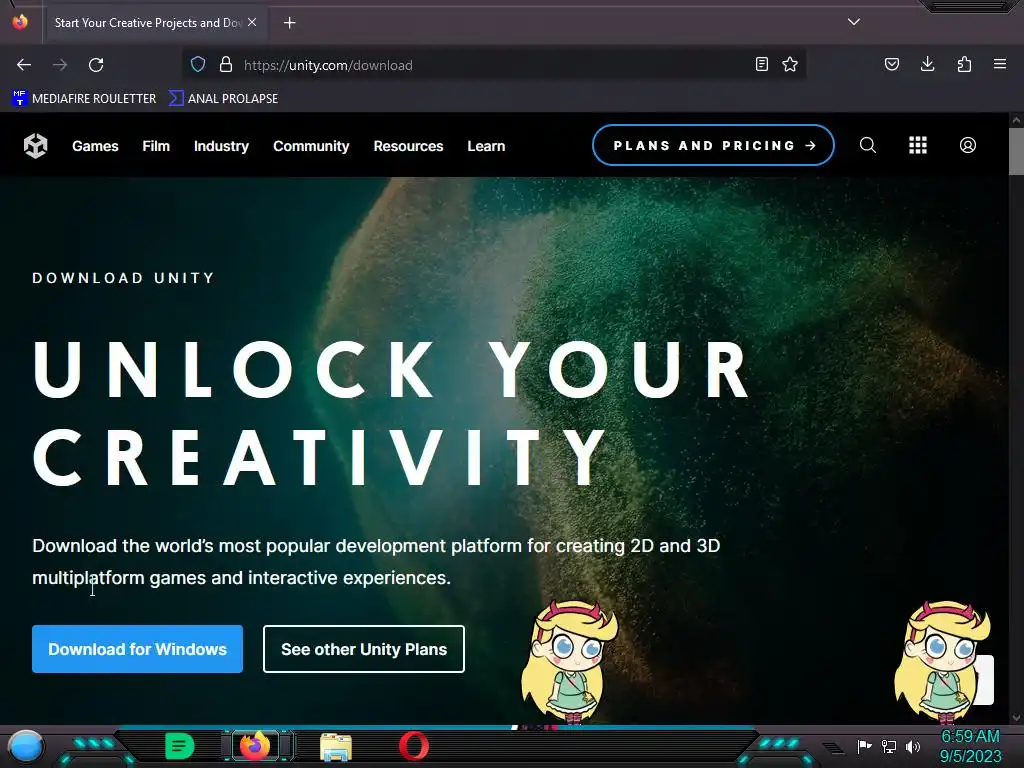
Task: Click the taskbar clock showing 6:59 AM
Action: click(x=970, y=746)
